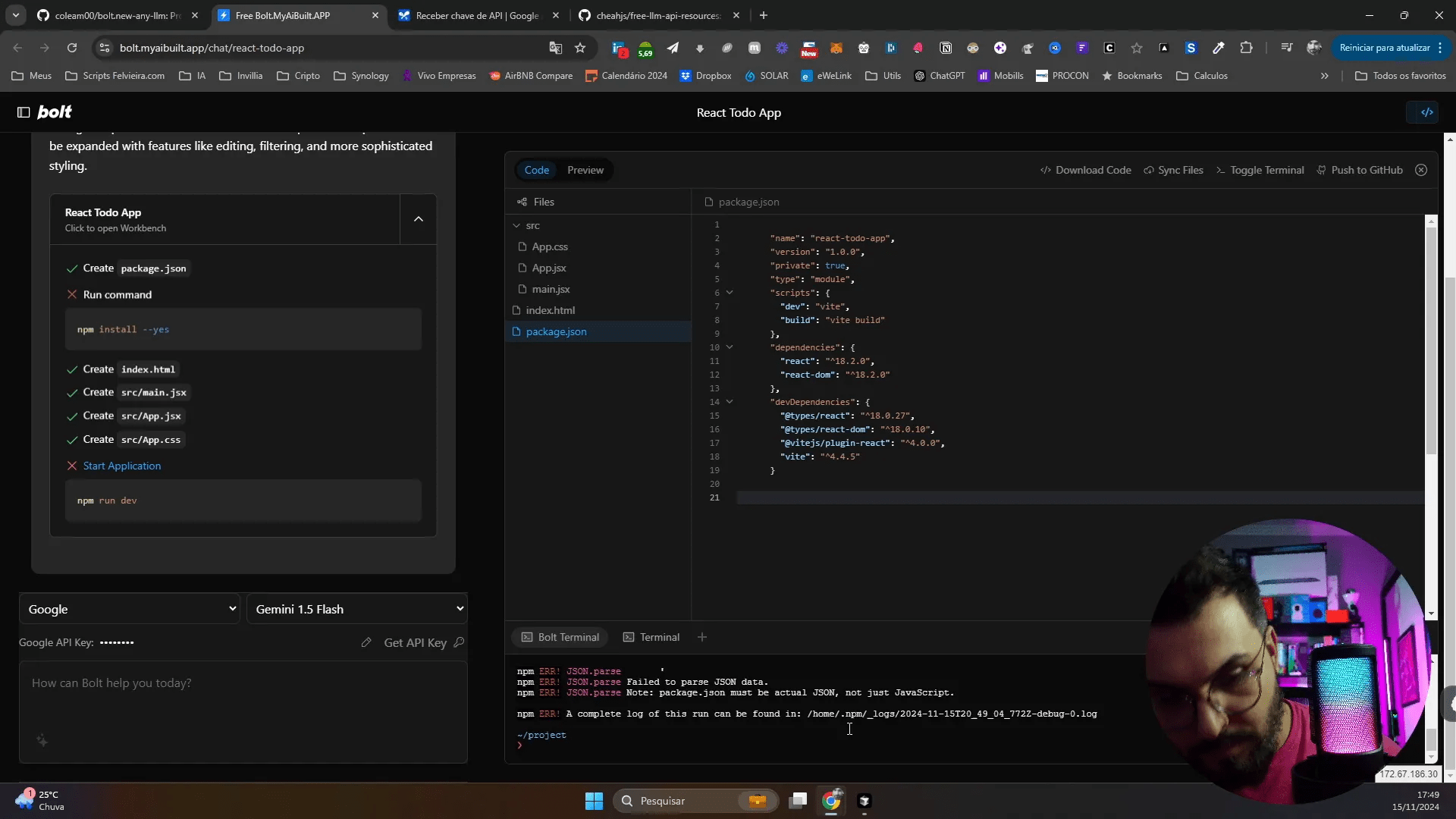Fold the devDependencies block at line 14

pyautogui.click(x=730, y=402)
